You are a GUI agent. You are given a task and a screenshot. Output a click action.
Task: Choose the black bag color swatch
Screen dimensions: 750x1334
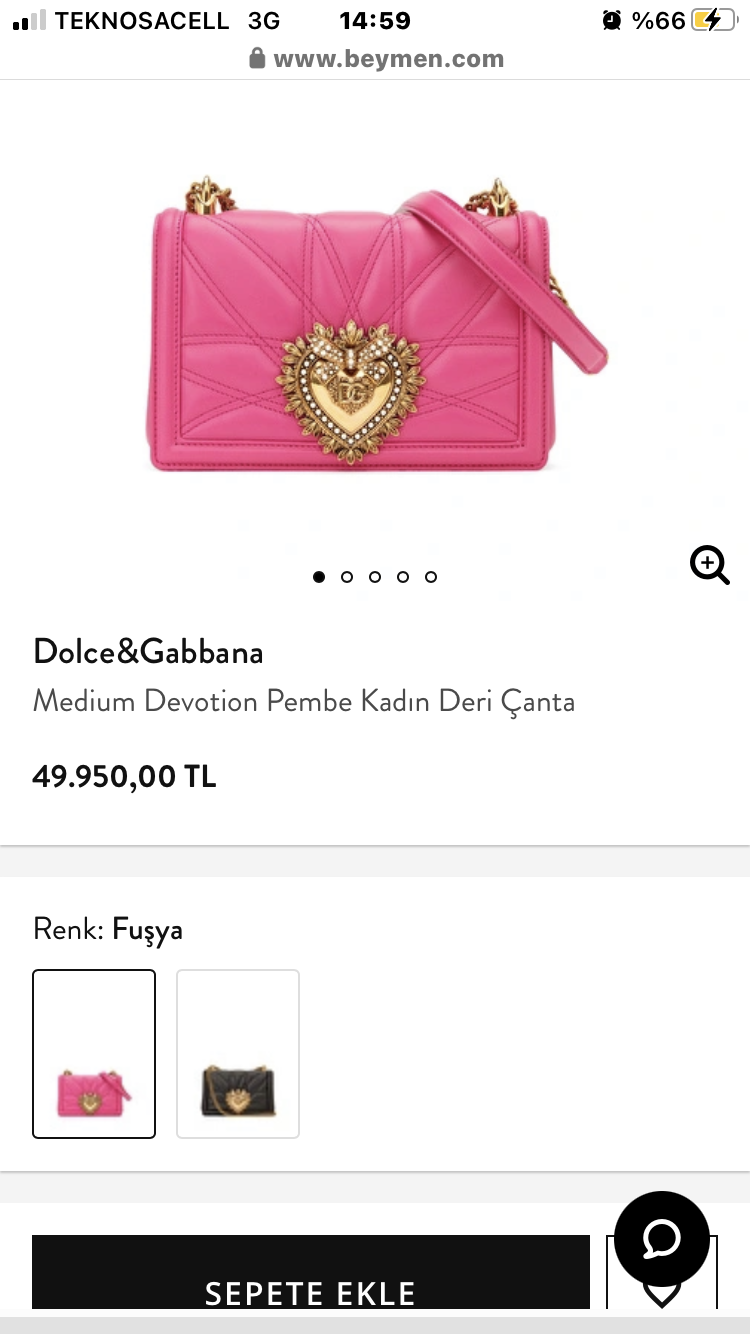238,1054
